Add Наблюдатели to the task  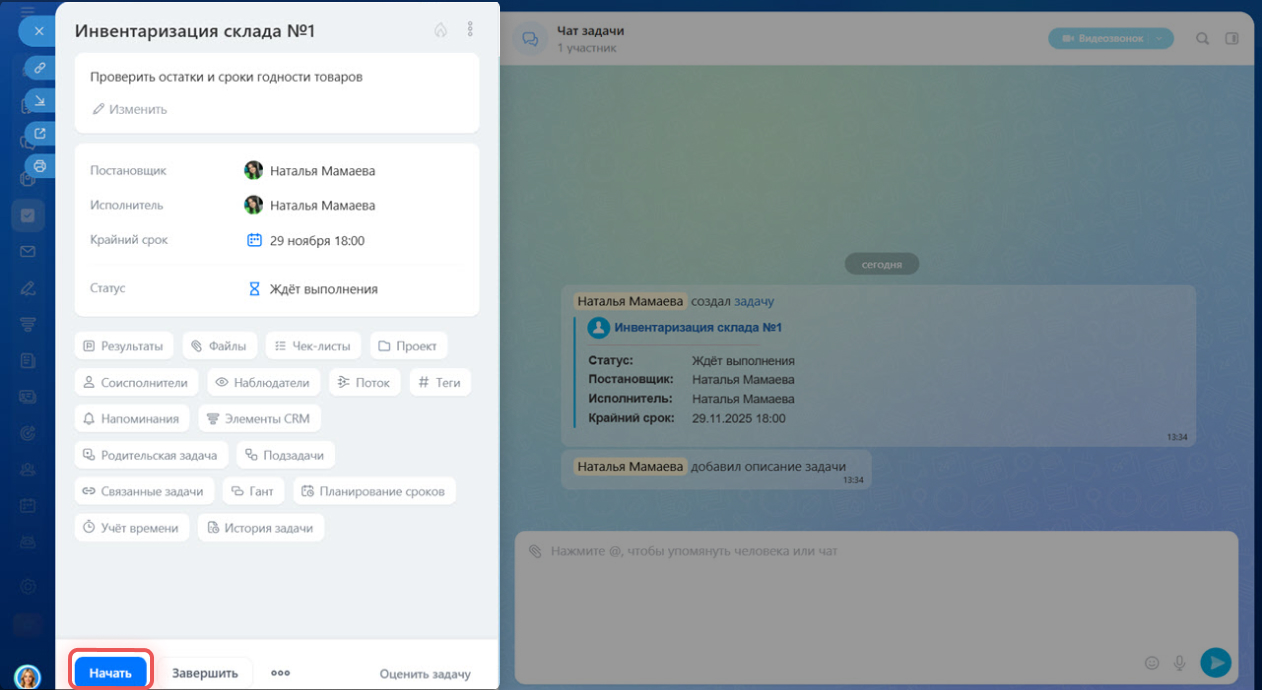(x=264, y=382)
